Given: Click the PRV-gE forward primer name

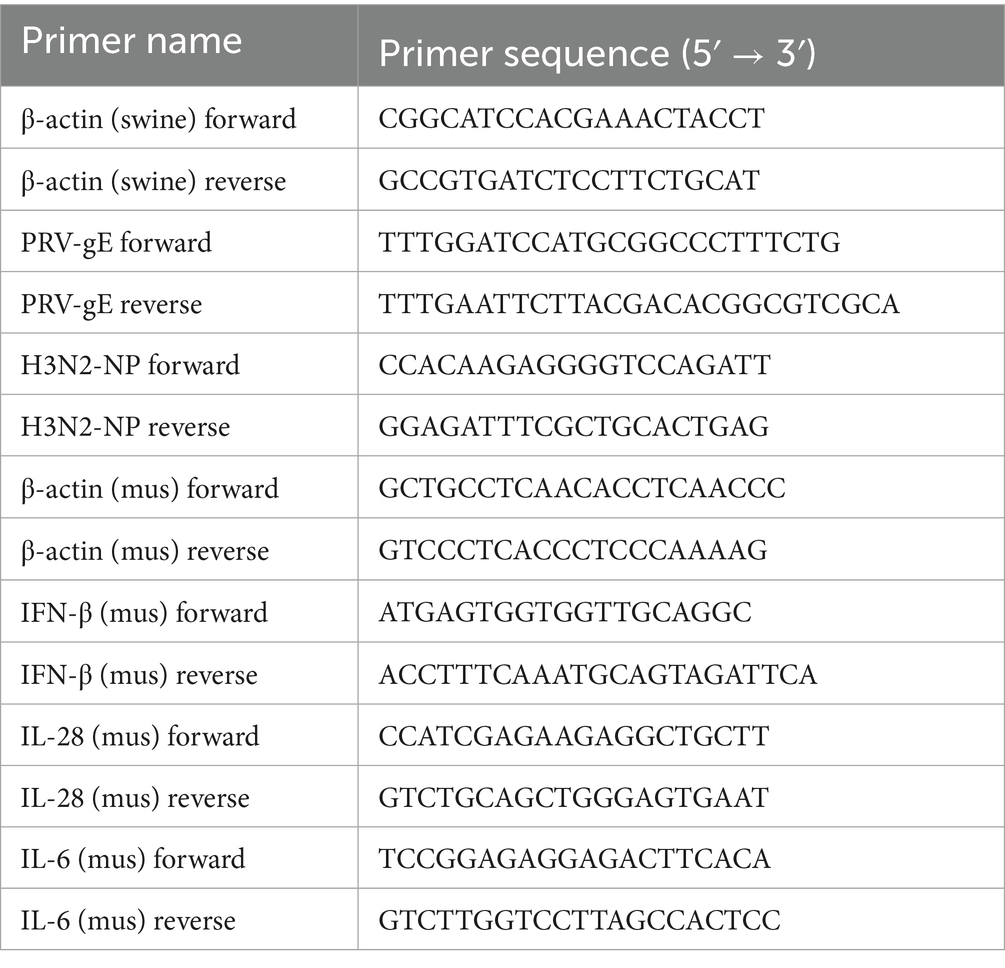Looking at the screenshot, I should coord(116,243).
